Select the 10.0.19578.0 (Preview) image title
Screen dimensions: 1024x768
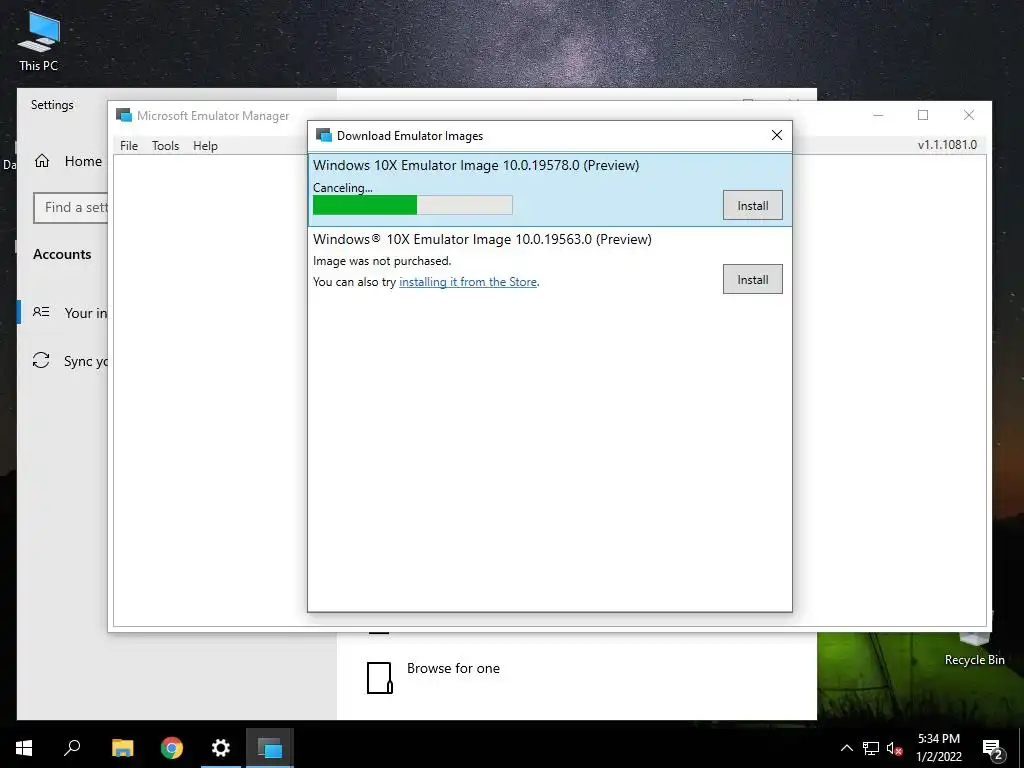pyautogui.click(x=476, y=165)
